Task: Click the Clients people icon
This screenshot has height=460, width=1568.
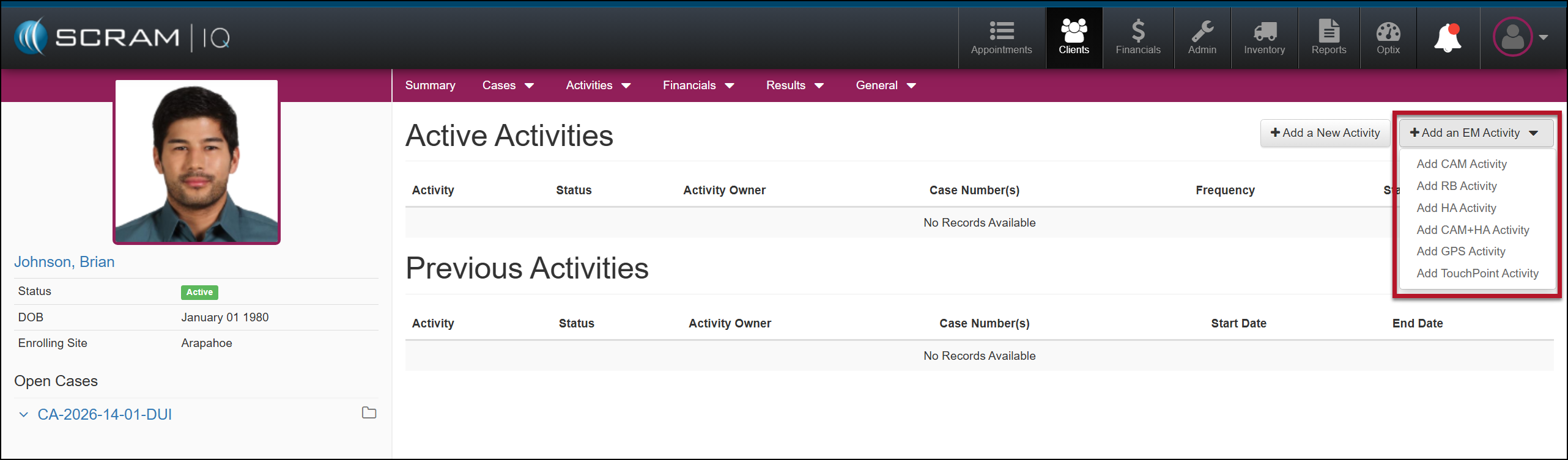Action: (1074, 31)
